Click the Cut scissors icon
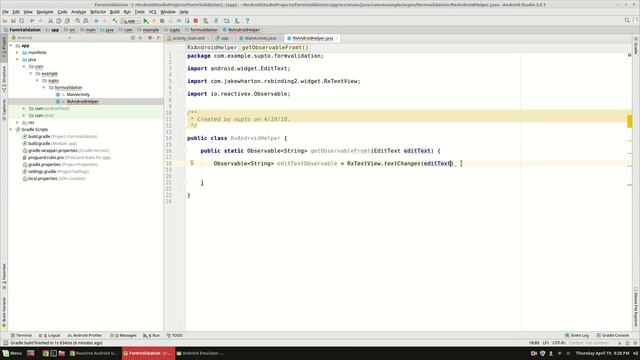Image resolution: width=640 pixels, height=360 pixels. coord(50,20)
